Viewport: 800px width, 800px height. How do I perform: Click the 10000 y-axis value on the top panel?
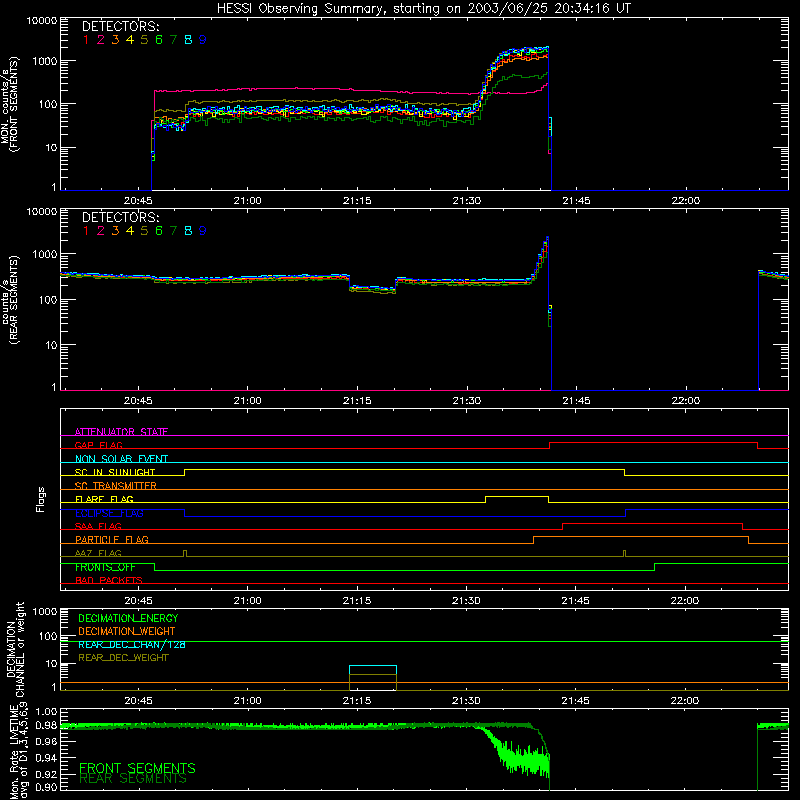pos(42,20)
